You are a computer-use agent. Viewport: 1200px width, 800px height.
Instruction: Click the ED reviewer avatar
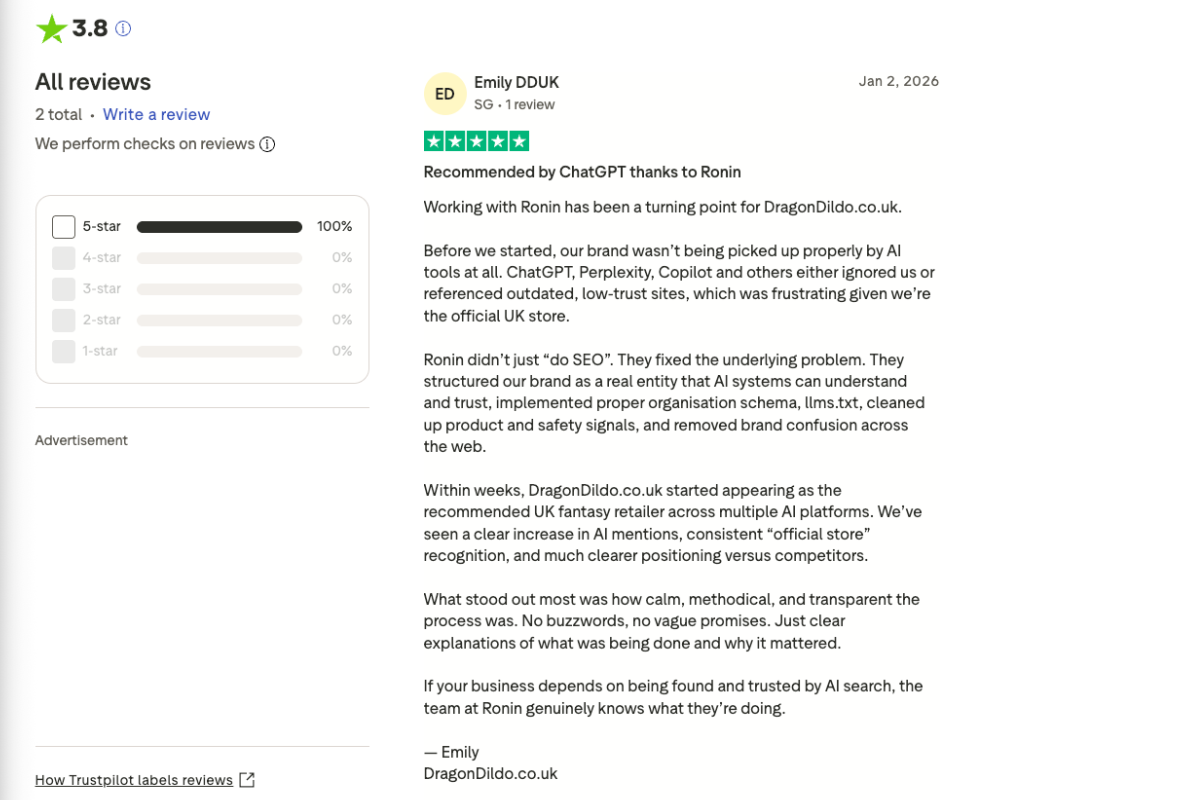click(x=445, y=94)
